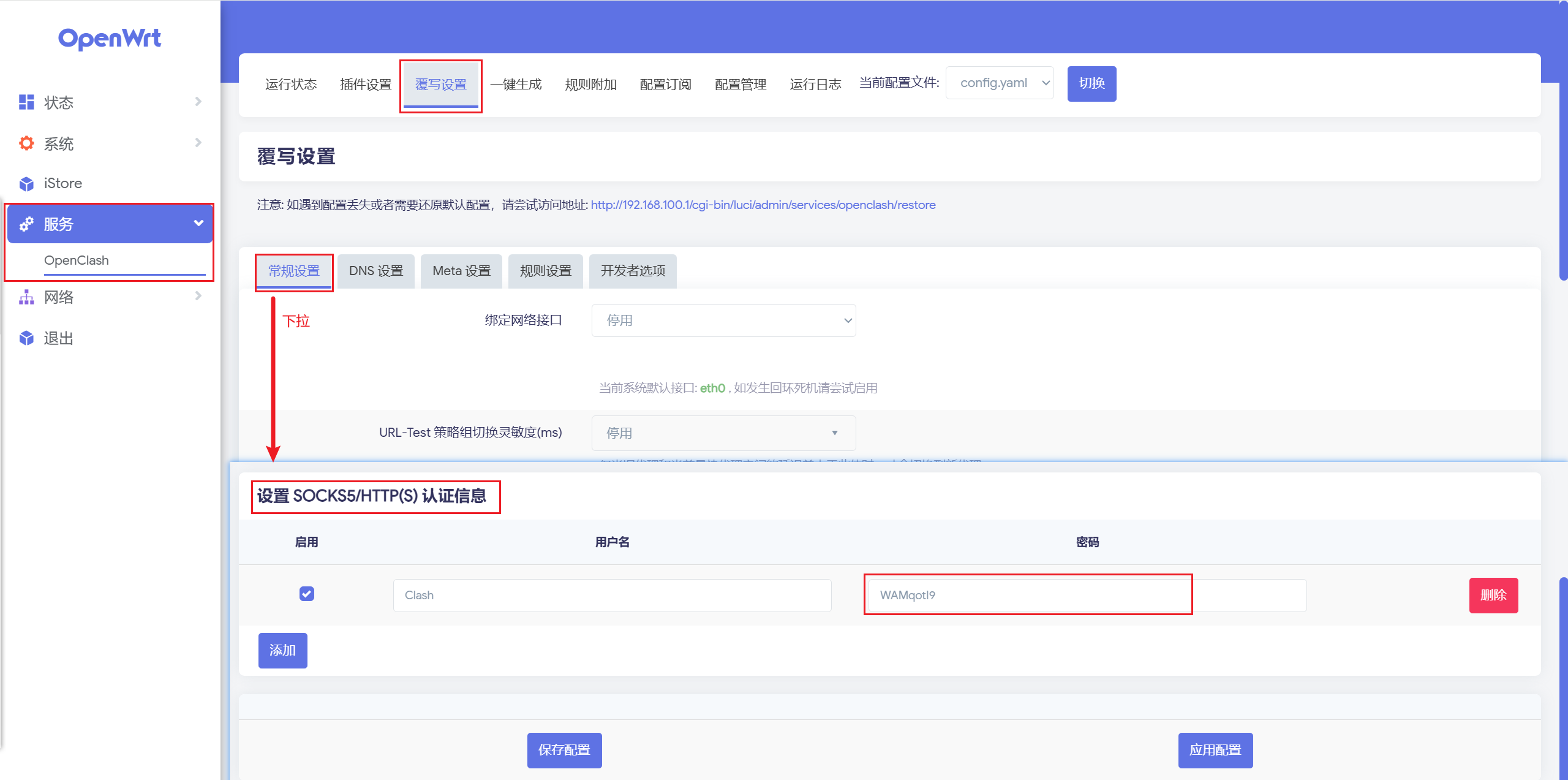View the 运行日志 tab
1568x780 pixels.
815,84
